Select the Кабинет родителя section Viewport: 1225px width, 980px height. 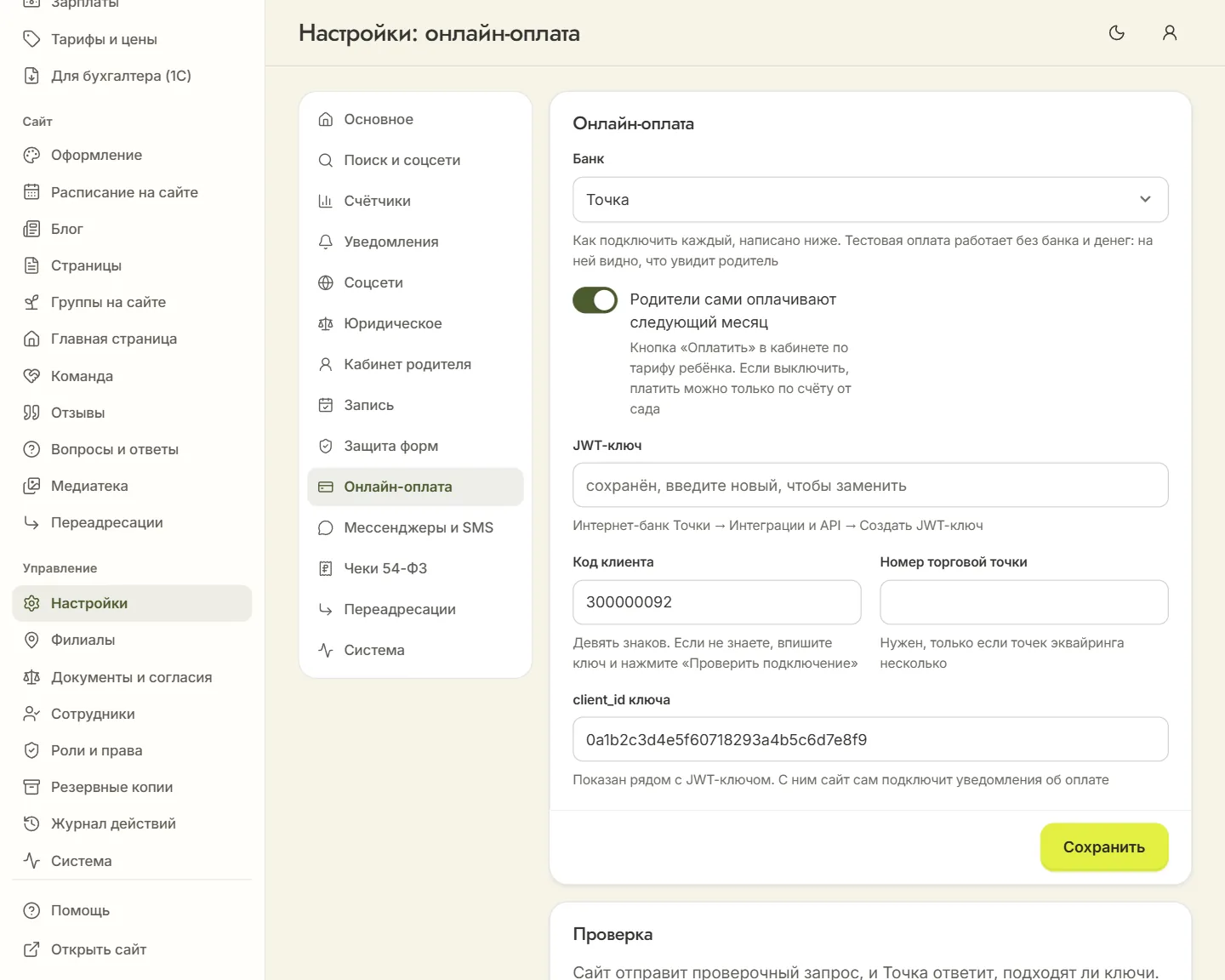coord(415,364)
